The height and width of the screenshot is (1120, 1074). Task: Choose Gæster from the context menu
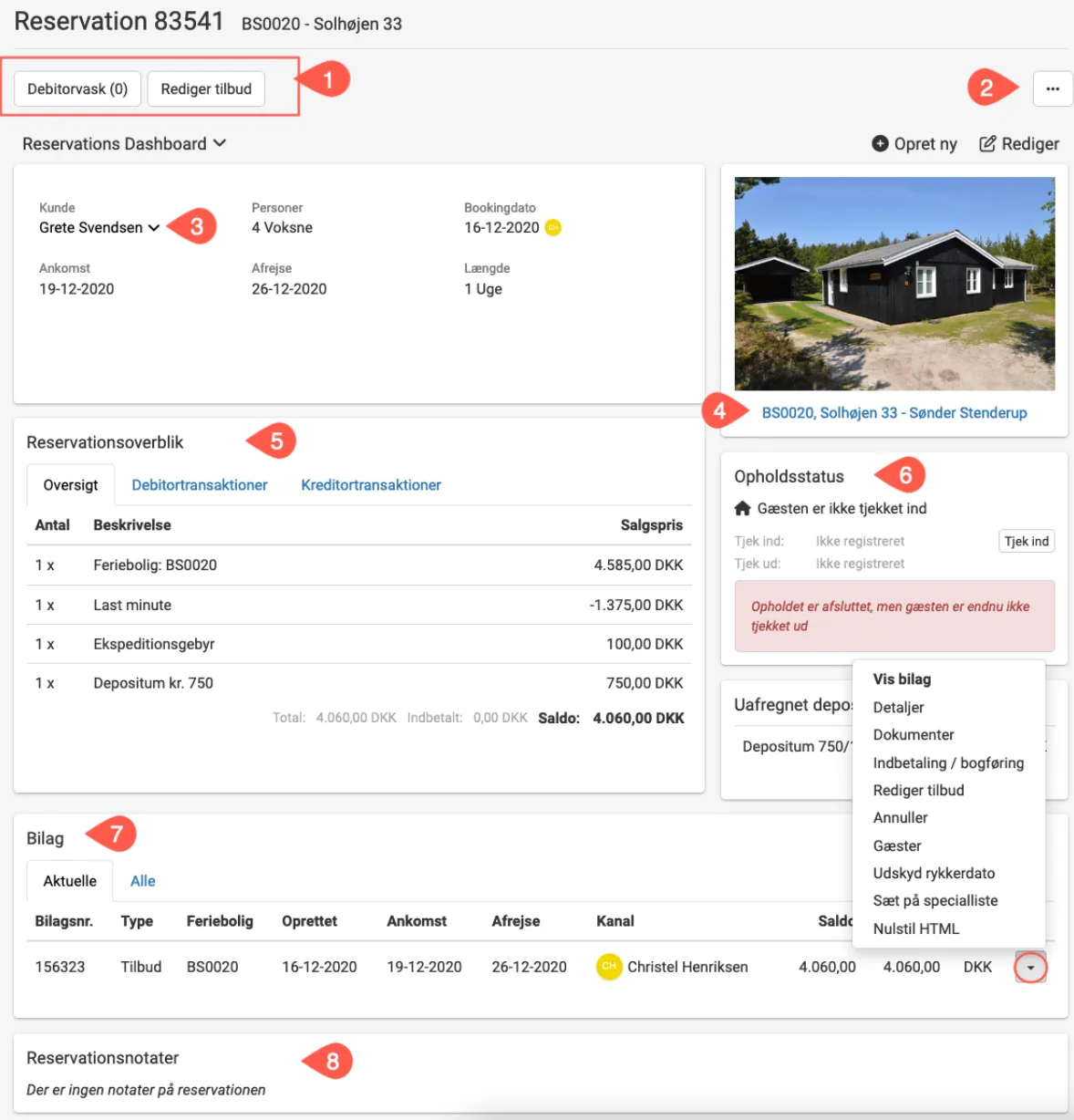(x=897, y=846)
